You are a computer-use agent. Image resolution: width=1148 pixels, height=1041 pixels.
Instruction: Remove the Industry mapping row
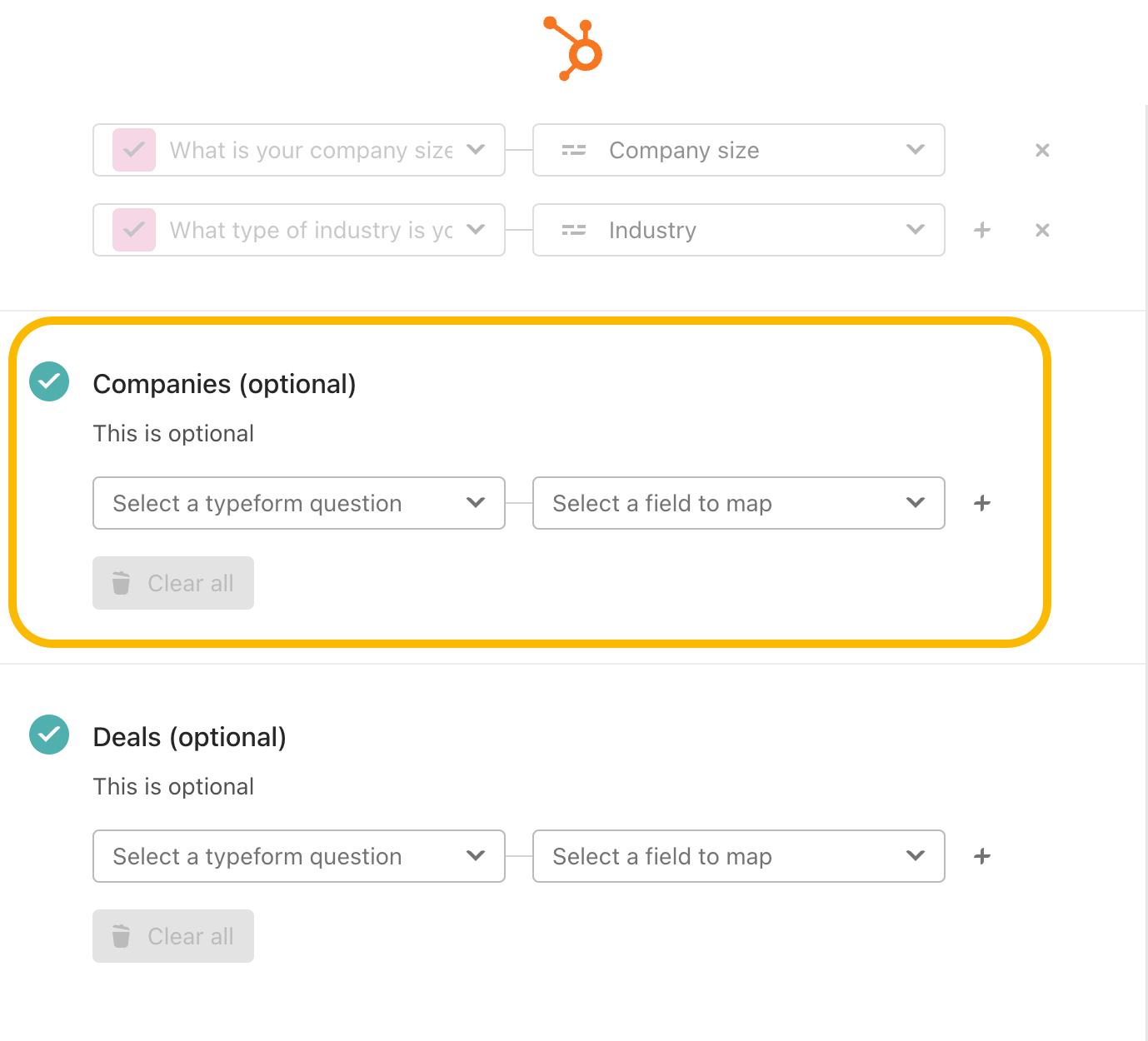pyautogui.click(x=1042, y=230)
